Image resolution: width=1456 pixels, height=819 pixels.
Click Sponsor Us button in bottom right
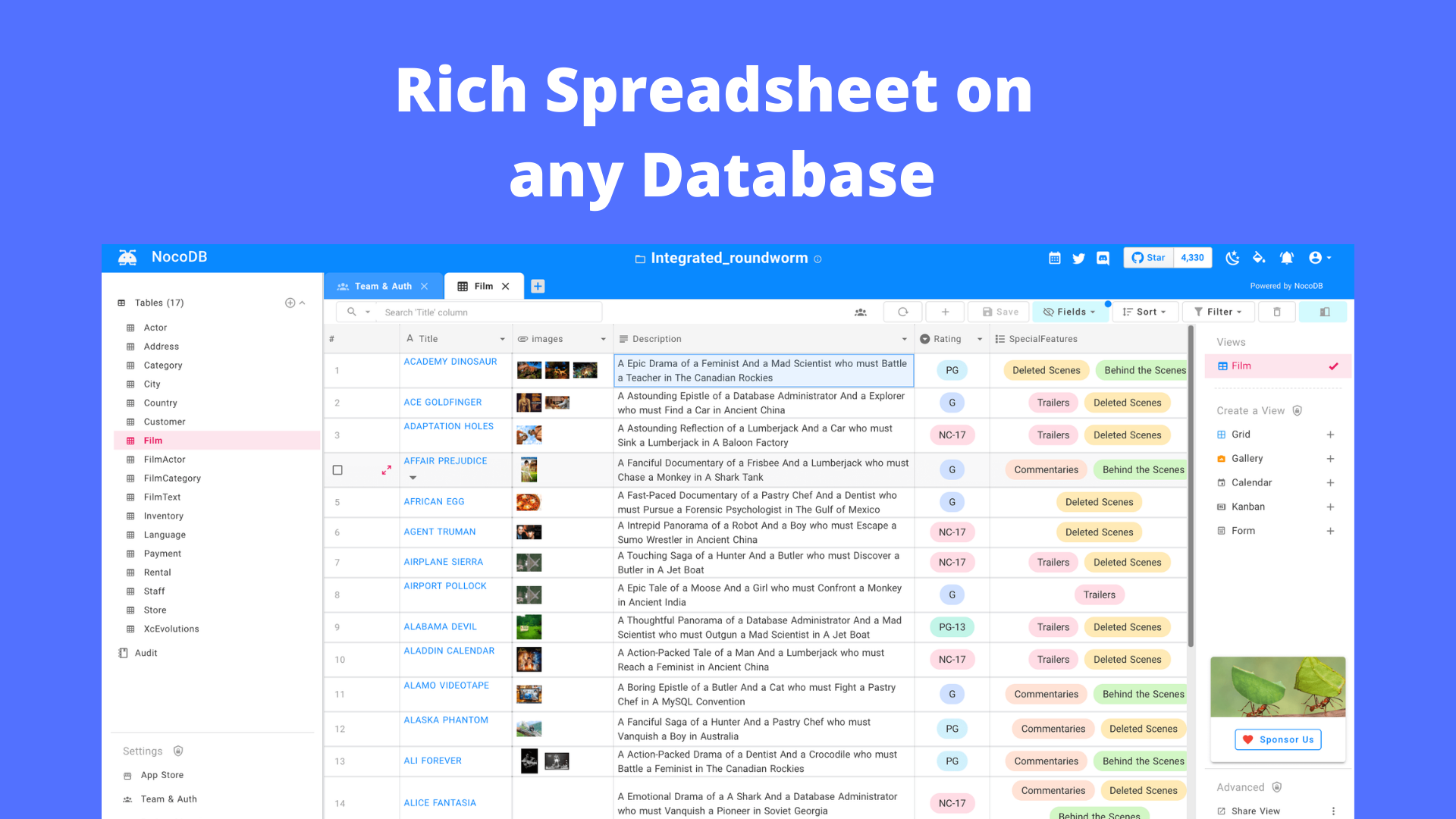point(1279,739)
